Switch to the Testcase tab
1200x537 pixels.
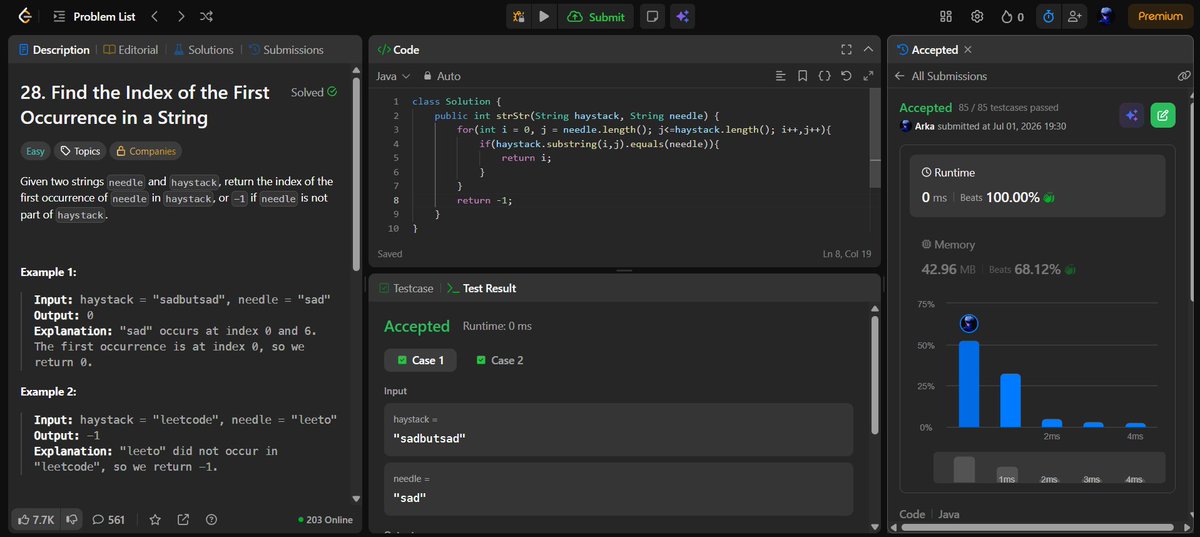406,288
